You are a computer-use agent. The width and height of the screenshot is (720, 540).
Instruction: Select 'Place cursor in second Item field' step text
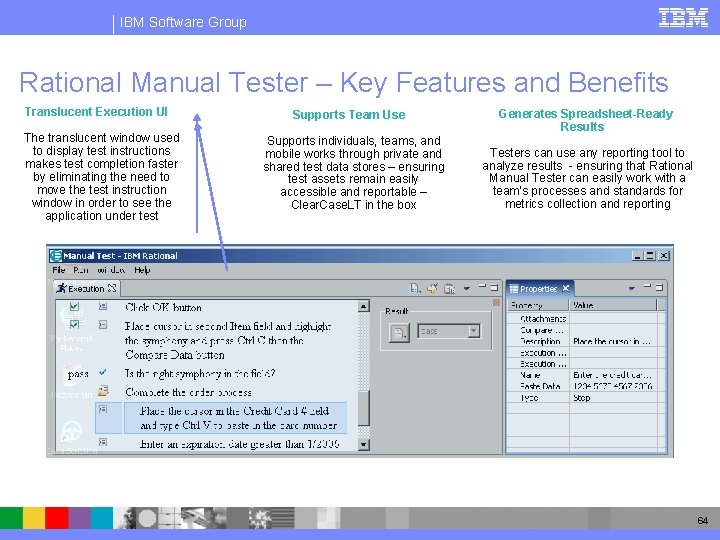pyautogui.click(x=228, y=340)
